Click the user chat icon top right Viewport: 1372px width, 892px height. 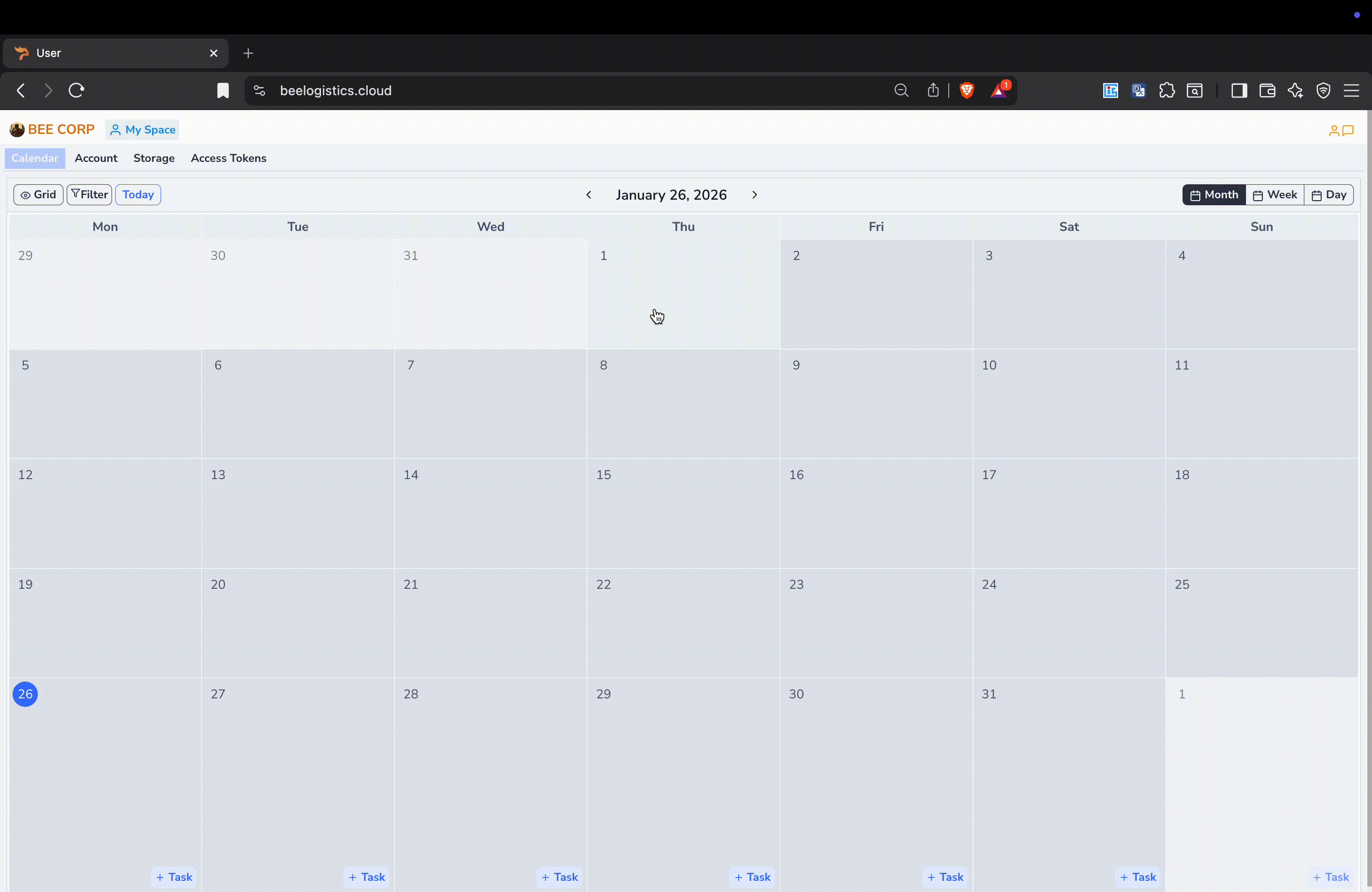point(1341,131)
